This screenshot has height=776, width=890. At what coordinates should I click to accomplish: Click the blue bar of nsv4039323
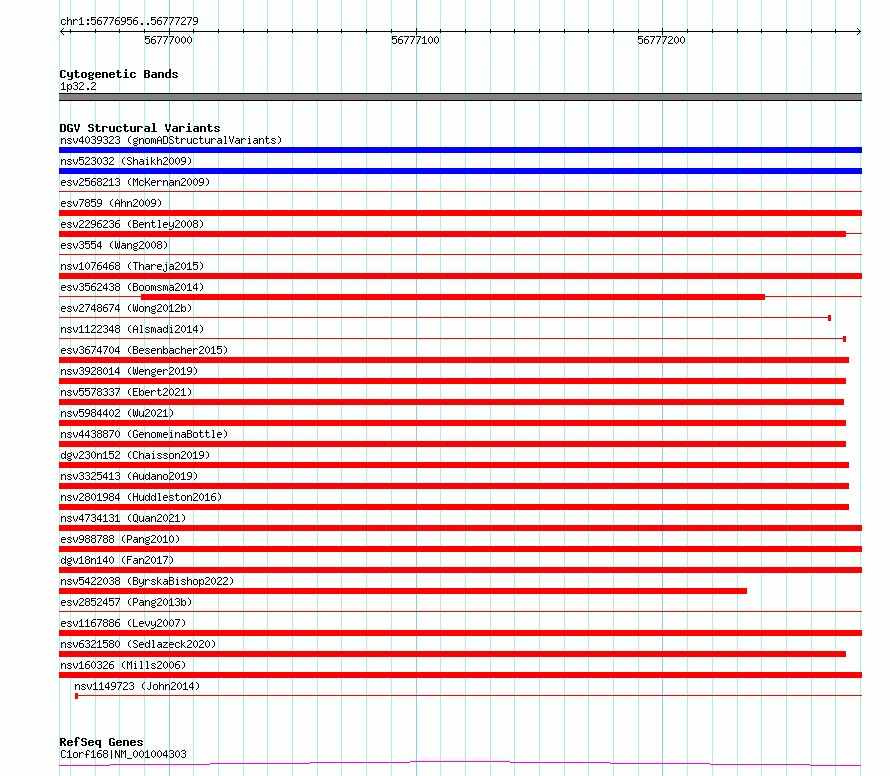click(x=460, y=150)
